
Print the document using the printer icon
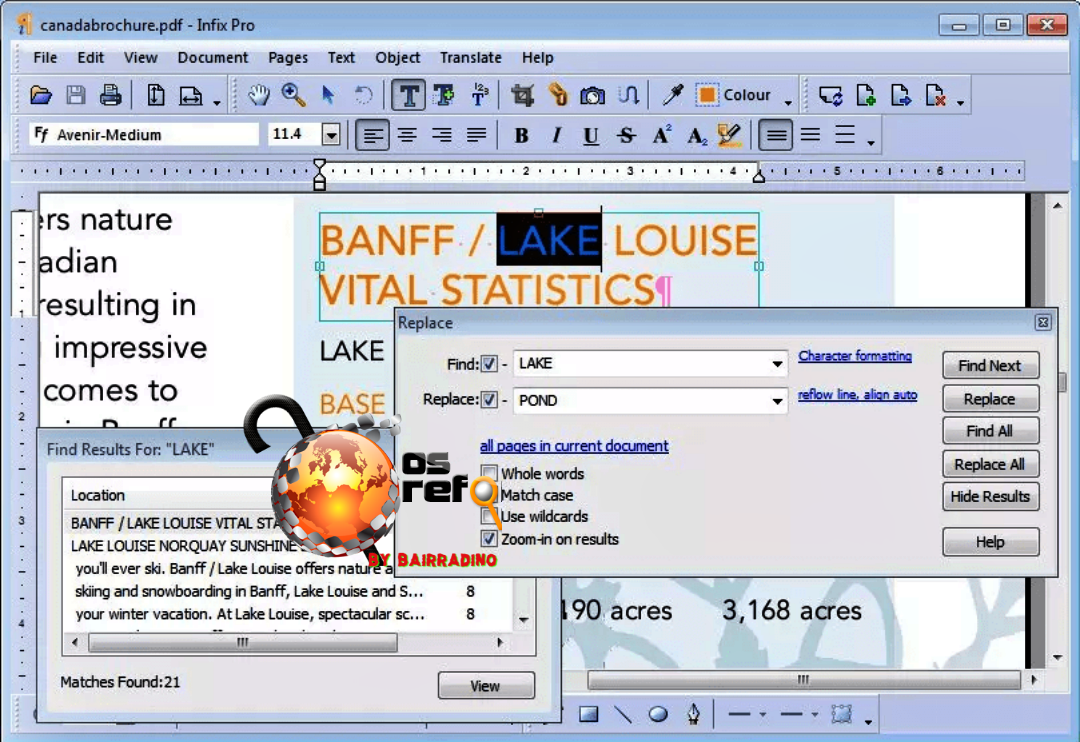click(x=110, y=95)
